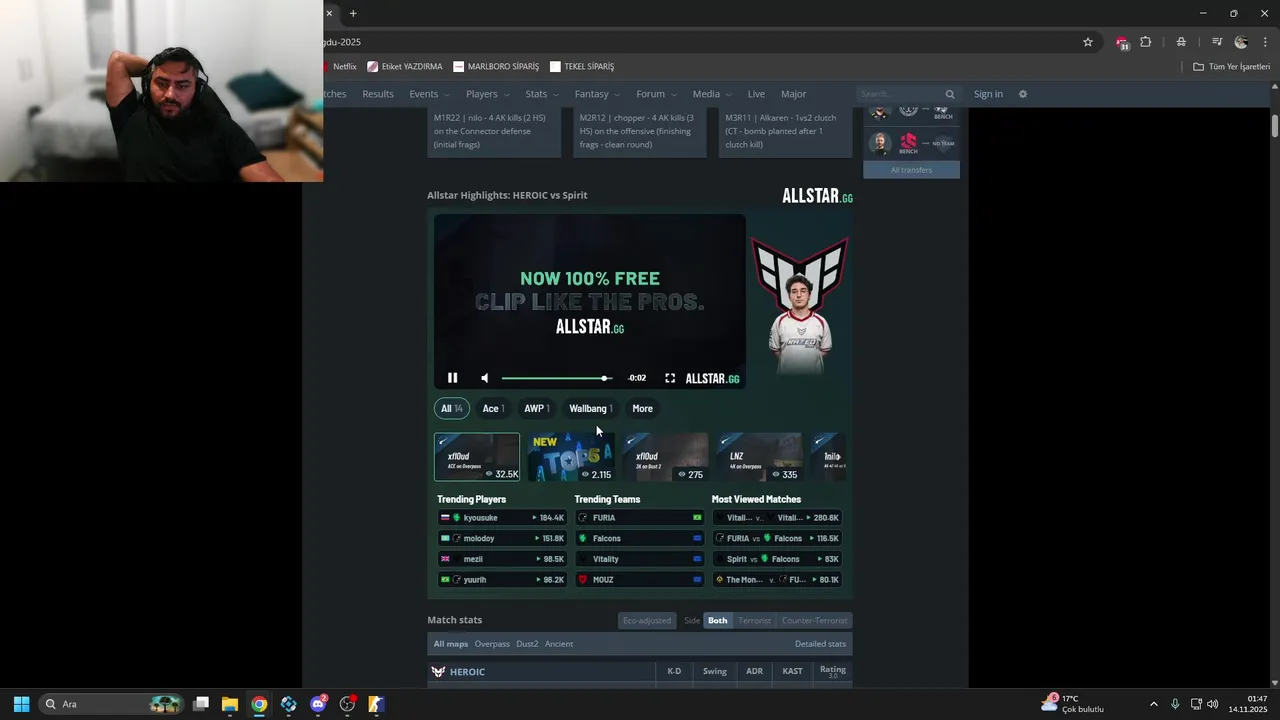Select the All 14 clips filter
Image resolution: width=1280 pixels, height=720 pixels.
click(x=452, y=408)
